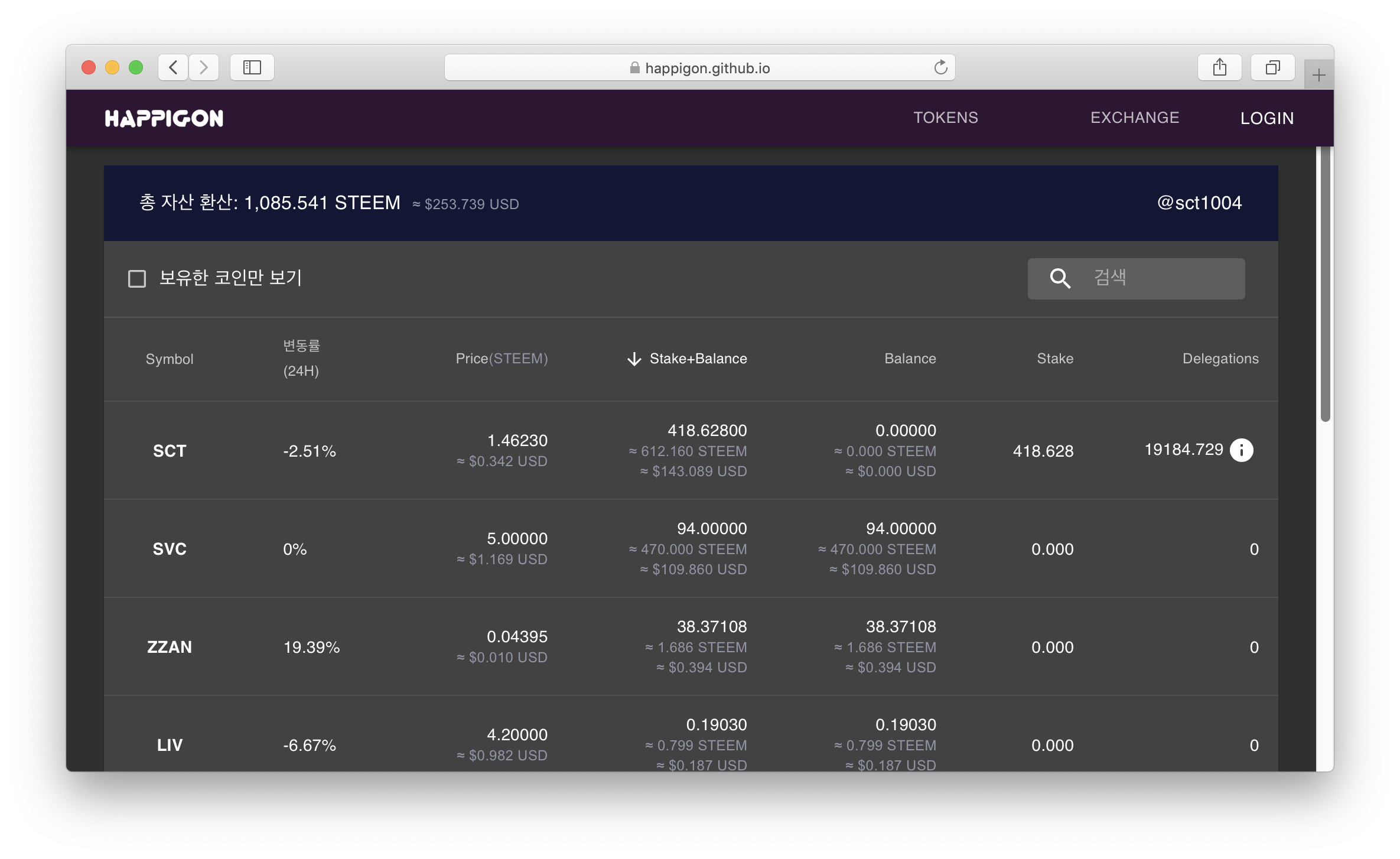Click the ≈ $1.169 USD SVC price

(502, 559)
